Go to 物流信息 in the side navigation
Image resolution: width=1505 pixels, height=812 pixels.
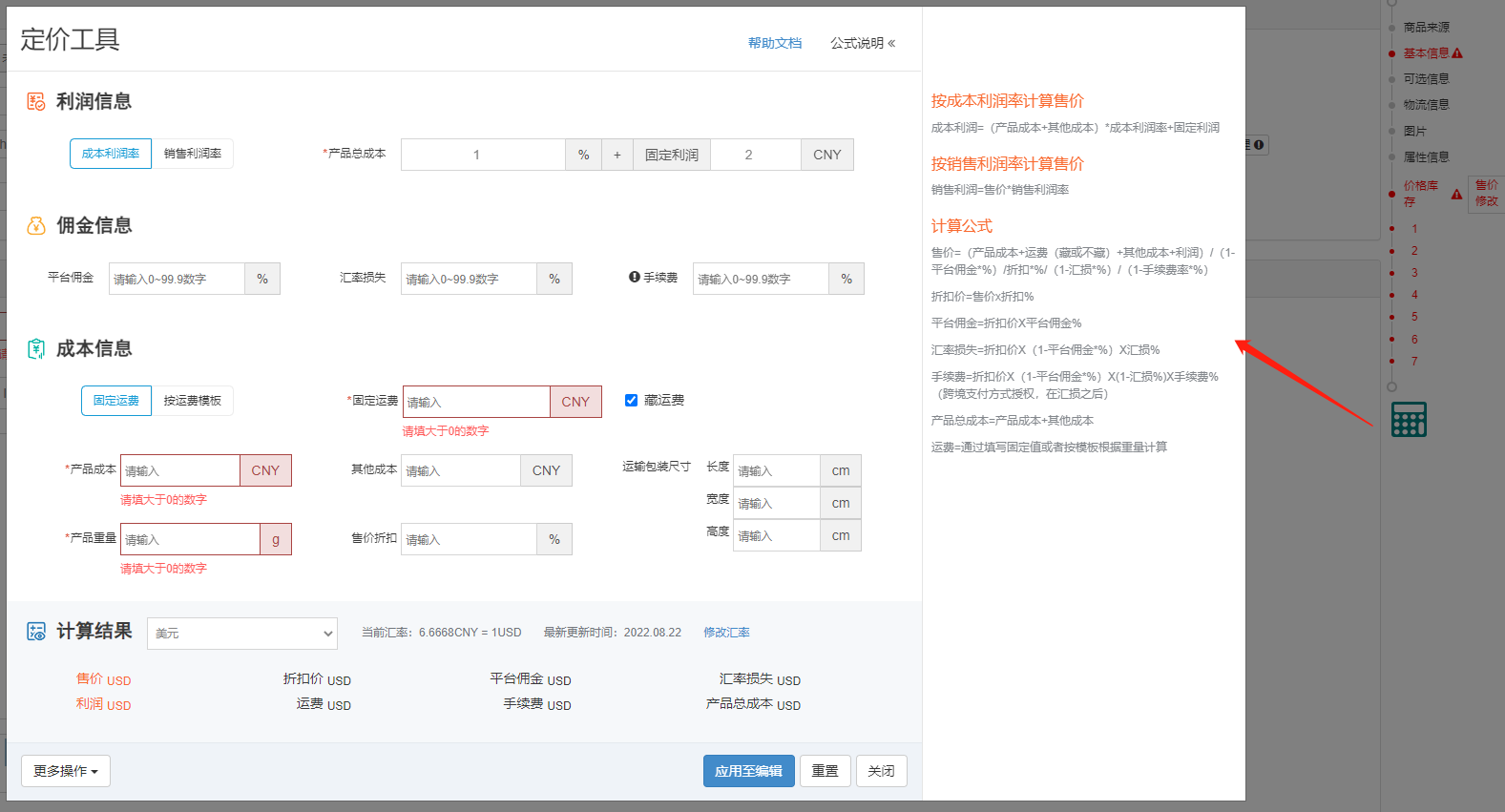[x=1426, y=105]
